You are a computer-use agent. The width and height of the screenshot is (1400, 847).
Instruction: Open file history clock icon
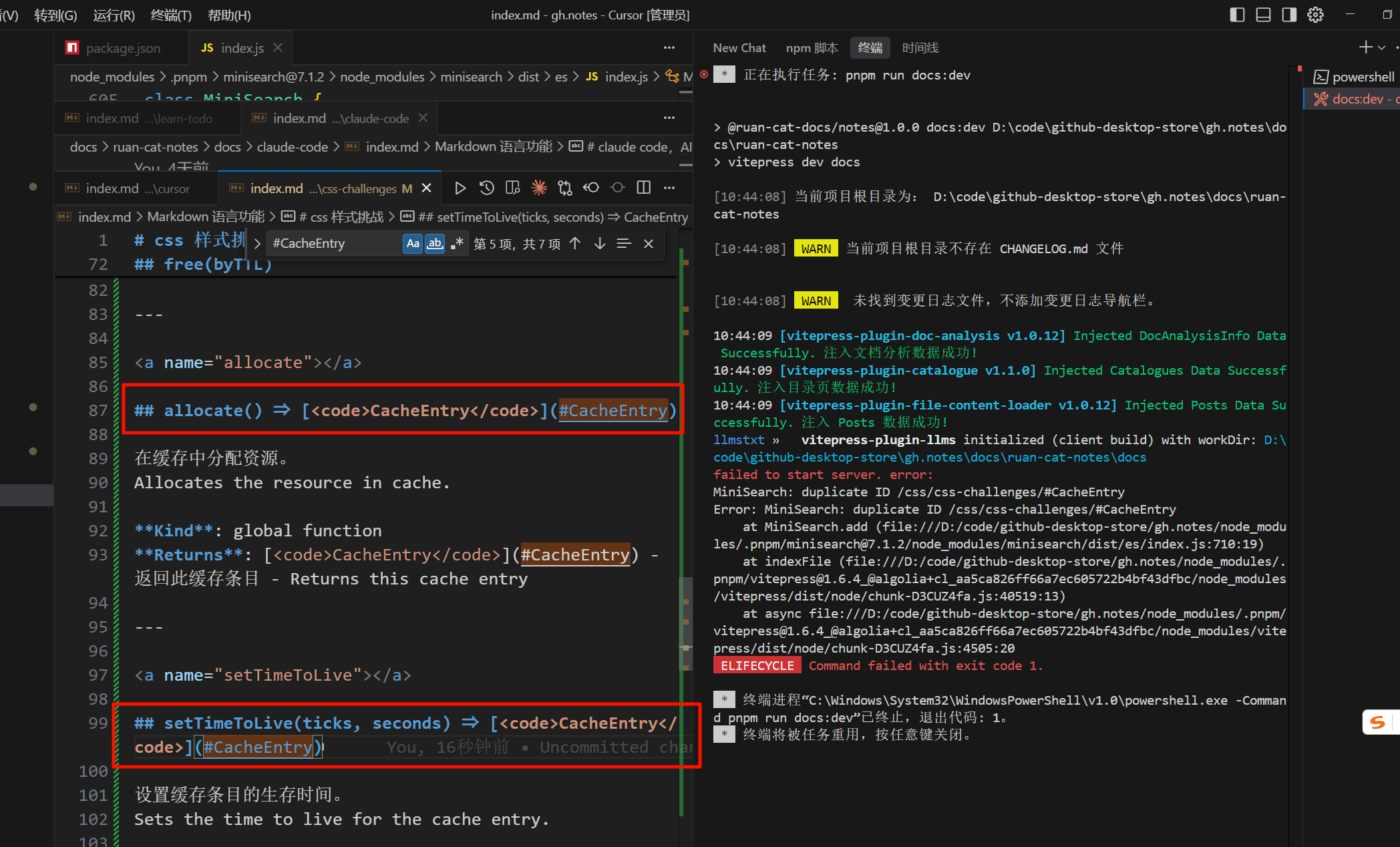pyautogui.click(x=487, y=188)
